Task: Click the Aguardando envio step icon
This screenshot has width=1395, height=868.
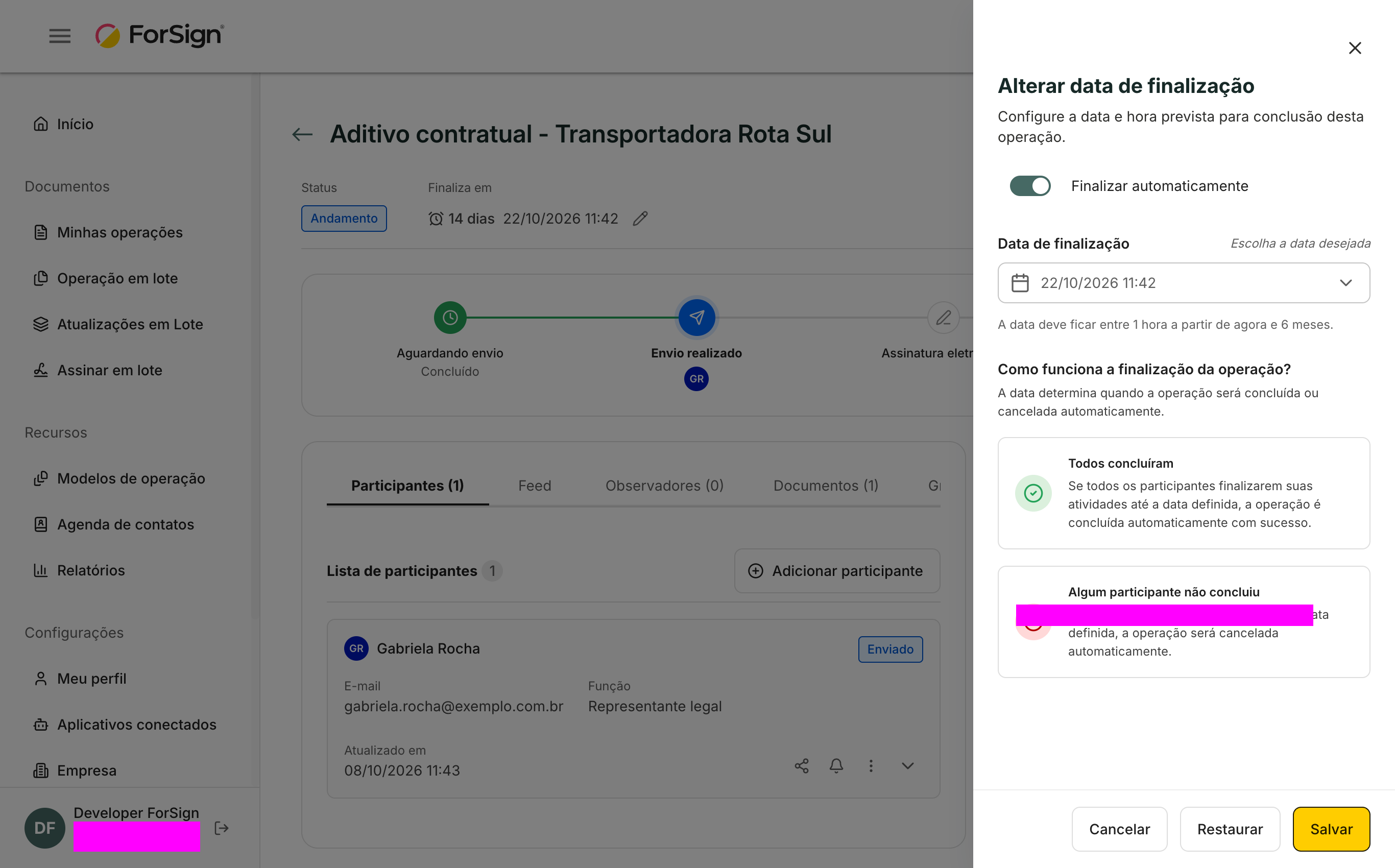Action: [450, 318]
